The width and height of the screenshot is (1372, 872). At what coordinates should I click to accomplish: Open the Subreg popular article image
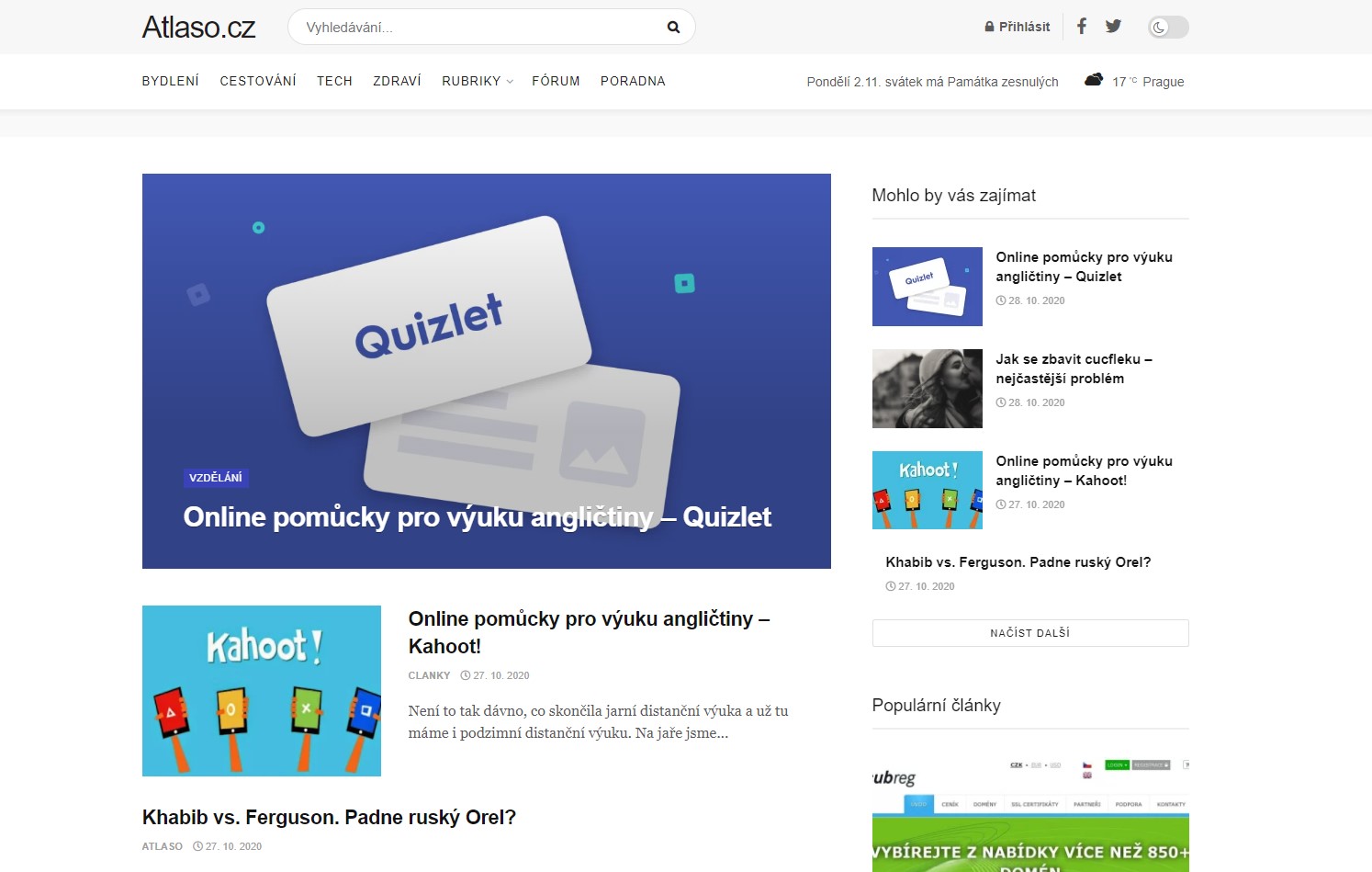[1030, 813]
